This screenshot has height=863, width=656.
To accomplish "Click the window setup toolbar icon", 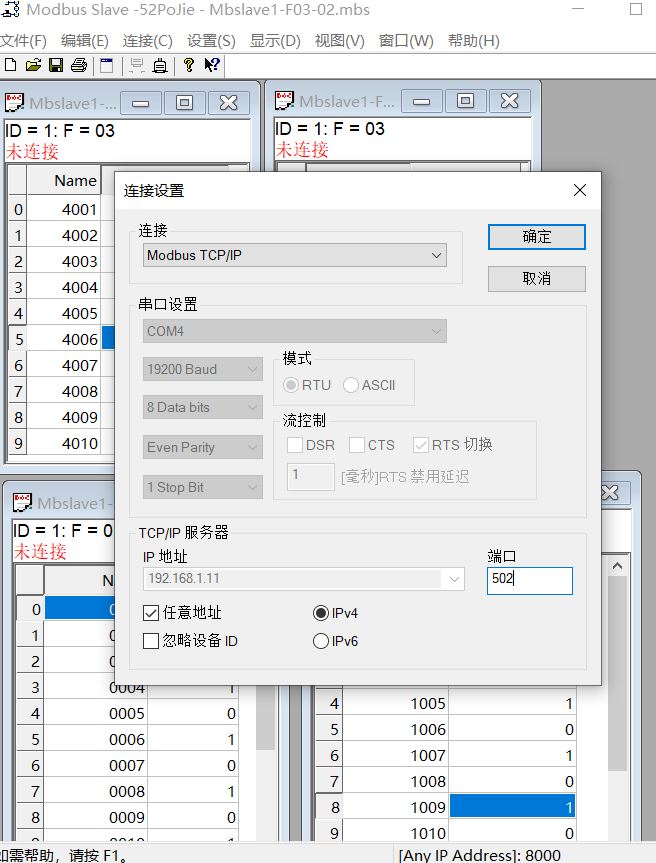I will point(106,66).
